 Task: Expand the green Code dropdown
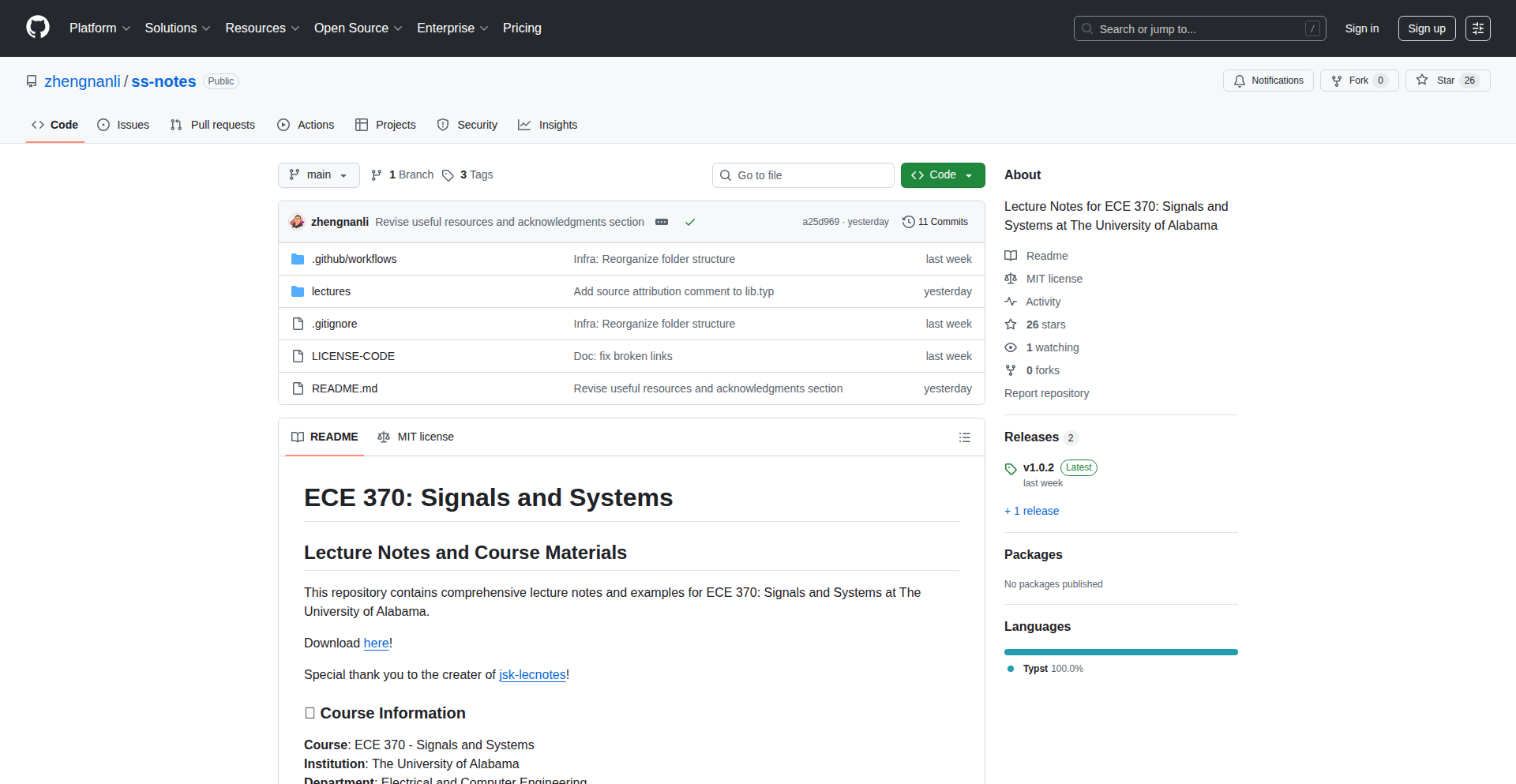point(942,175)
